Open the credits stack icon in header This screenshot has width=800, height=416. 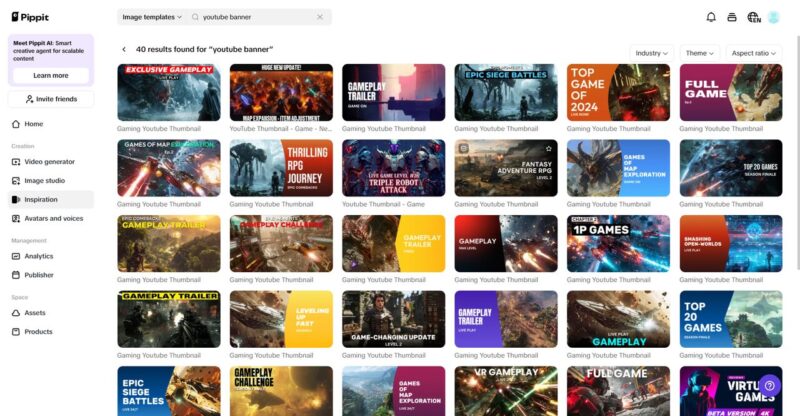(x=732, y=17)
